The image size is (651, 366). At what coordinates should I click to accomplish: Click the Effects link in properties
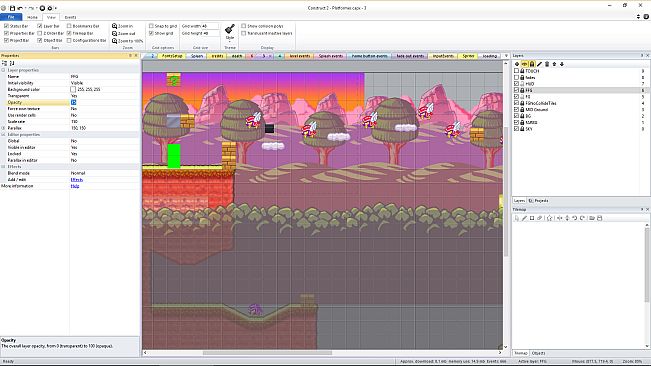tap(77, 180)
